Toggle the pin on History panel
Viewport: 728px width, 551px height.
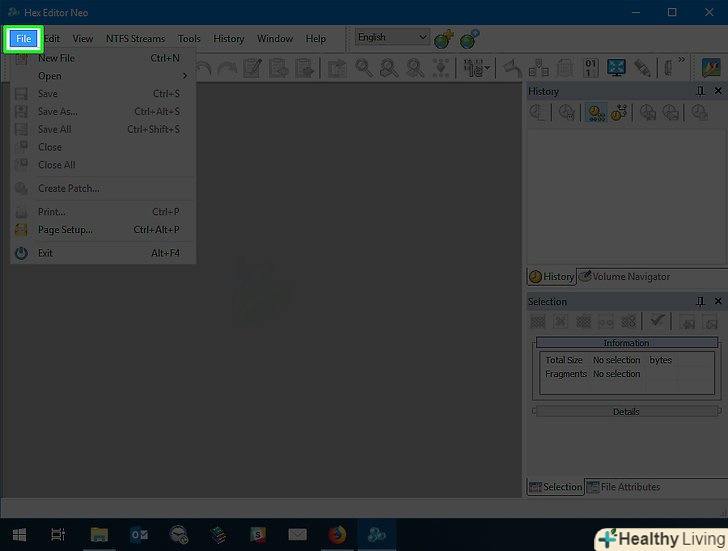(x=700, y=91)
